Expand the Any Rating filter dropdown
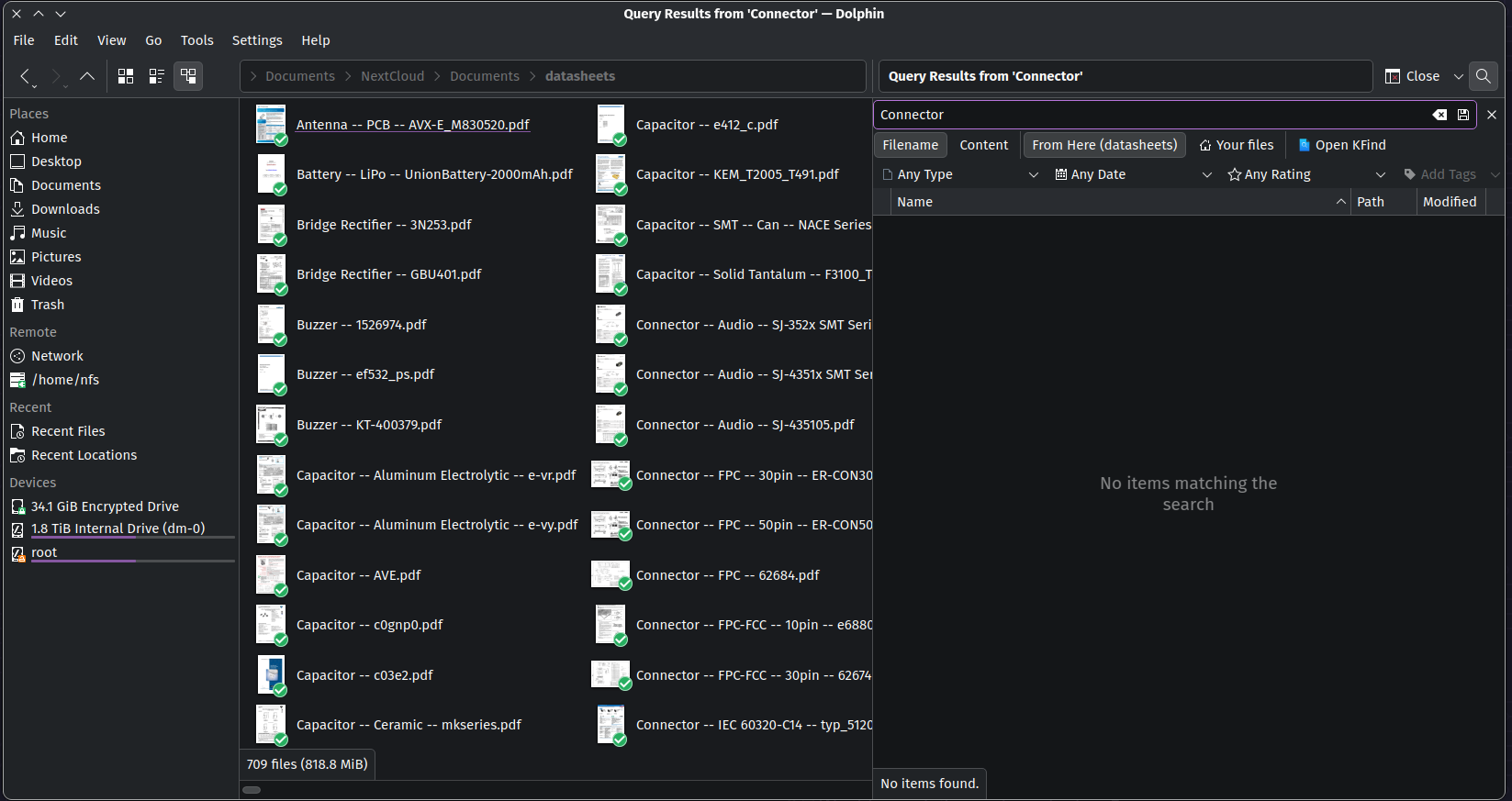This screenshot has width=1512, height=801. [1305, 174]
